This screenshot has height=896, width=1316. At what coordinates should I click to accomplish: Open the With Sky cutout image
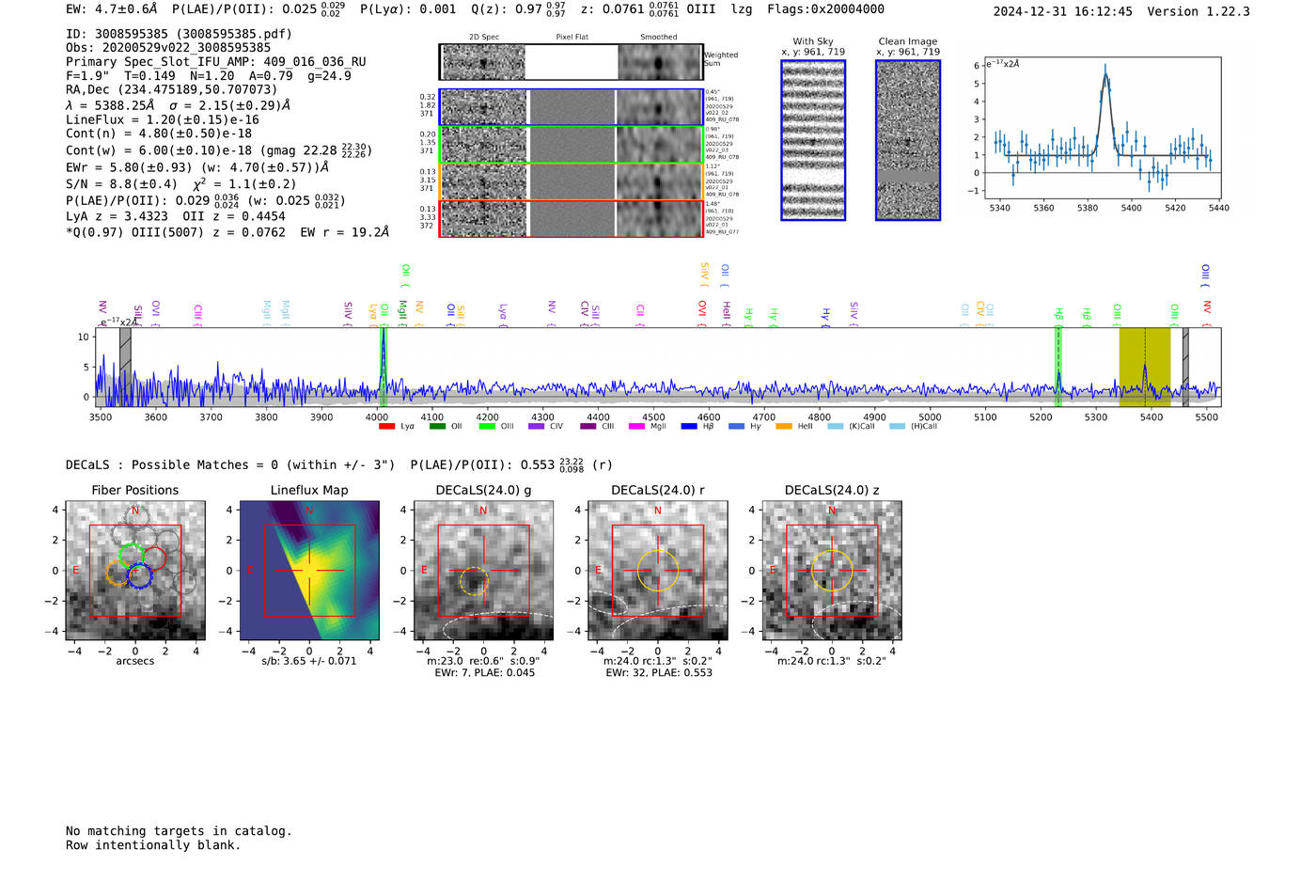click(813, 140)
